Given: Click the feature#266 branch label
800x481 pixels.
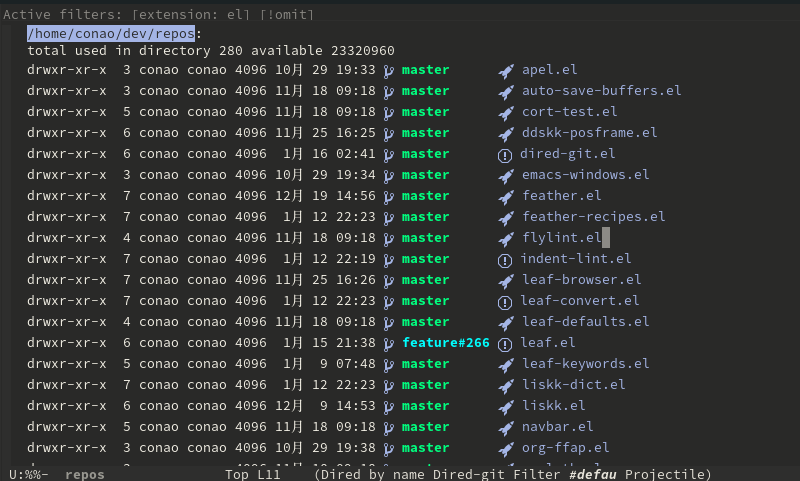Looking at the screenshot, I should 446,343.
